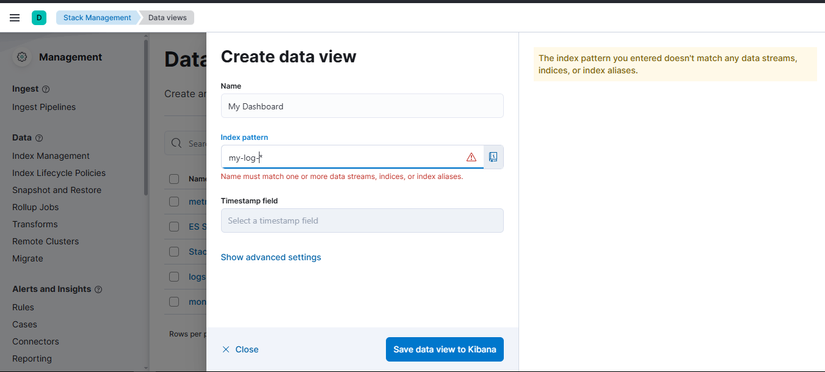This screenshot has width=825, height=372.
Task: Click the 'mon' data view link
Action: coord(197,302)
